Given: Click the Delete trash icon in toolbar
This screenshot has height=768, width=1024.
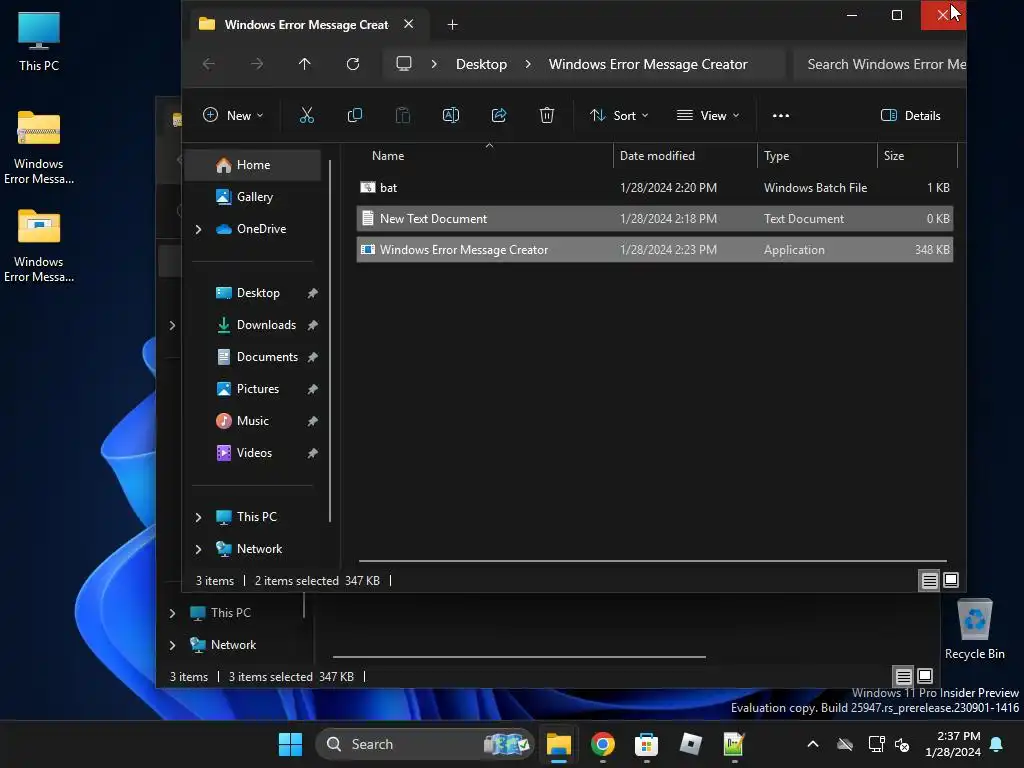Looking at the screenshot, I should click(x=547, y=116).
